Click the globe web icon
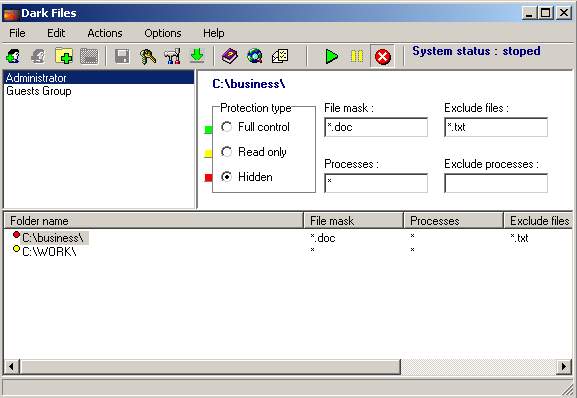The image size is (577, 398). 255,56
